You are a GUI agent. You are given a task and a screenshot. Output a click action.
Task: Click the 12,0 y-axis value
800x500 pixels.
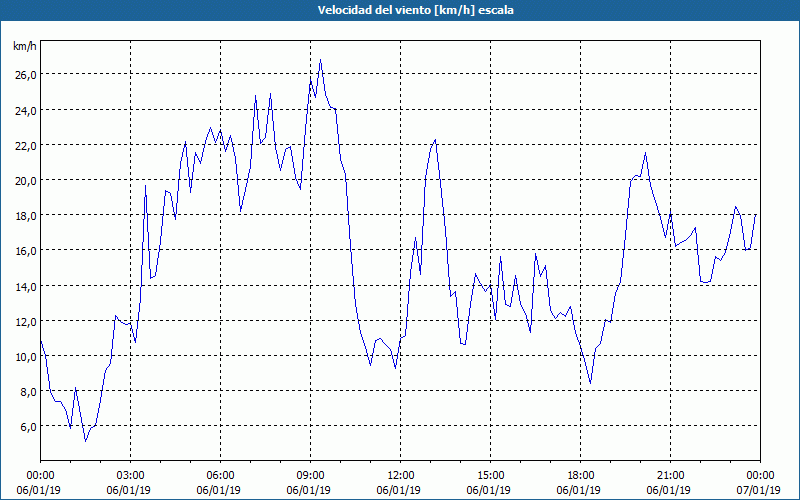coord(26,321)
